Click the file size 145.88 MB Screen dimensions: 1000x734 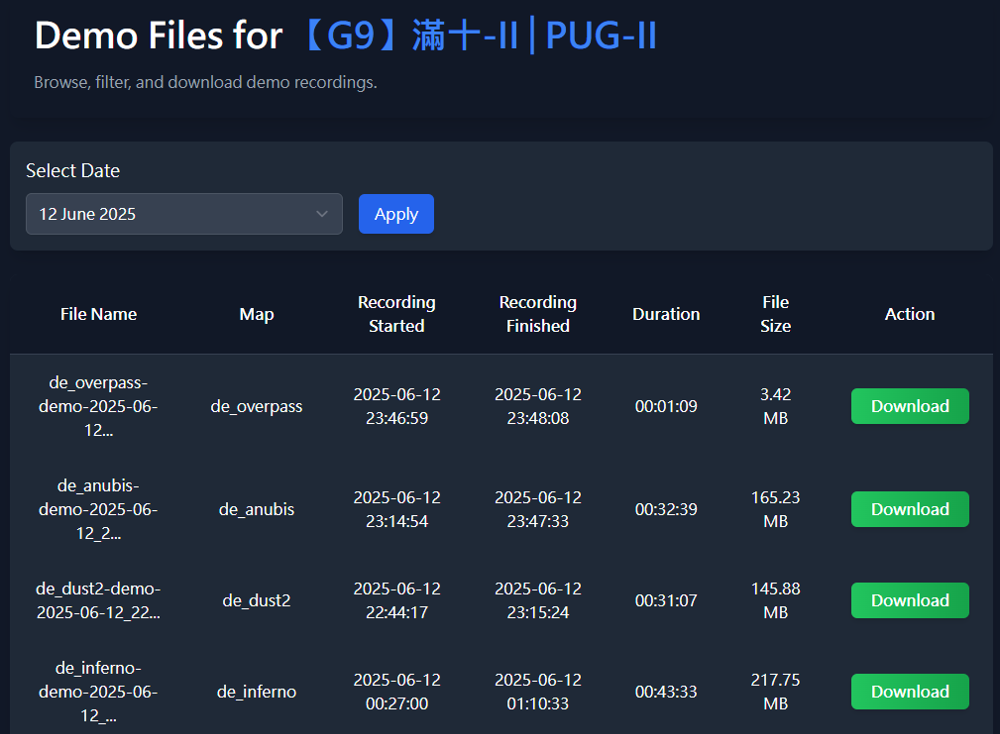(x=776, y=600)
